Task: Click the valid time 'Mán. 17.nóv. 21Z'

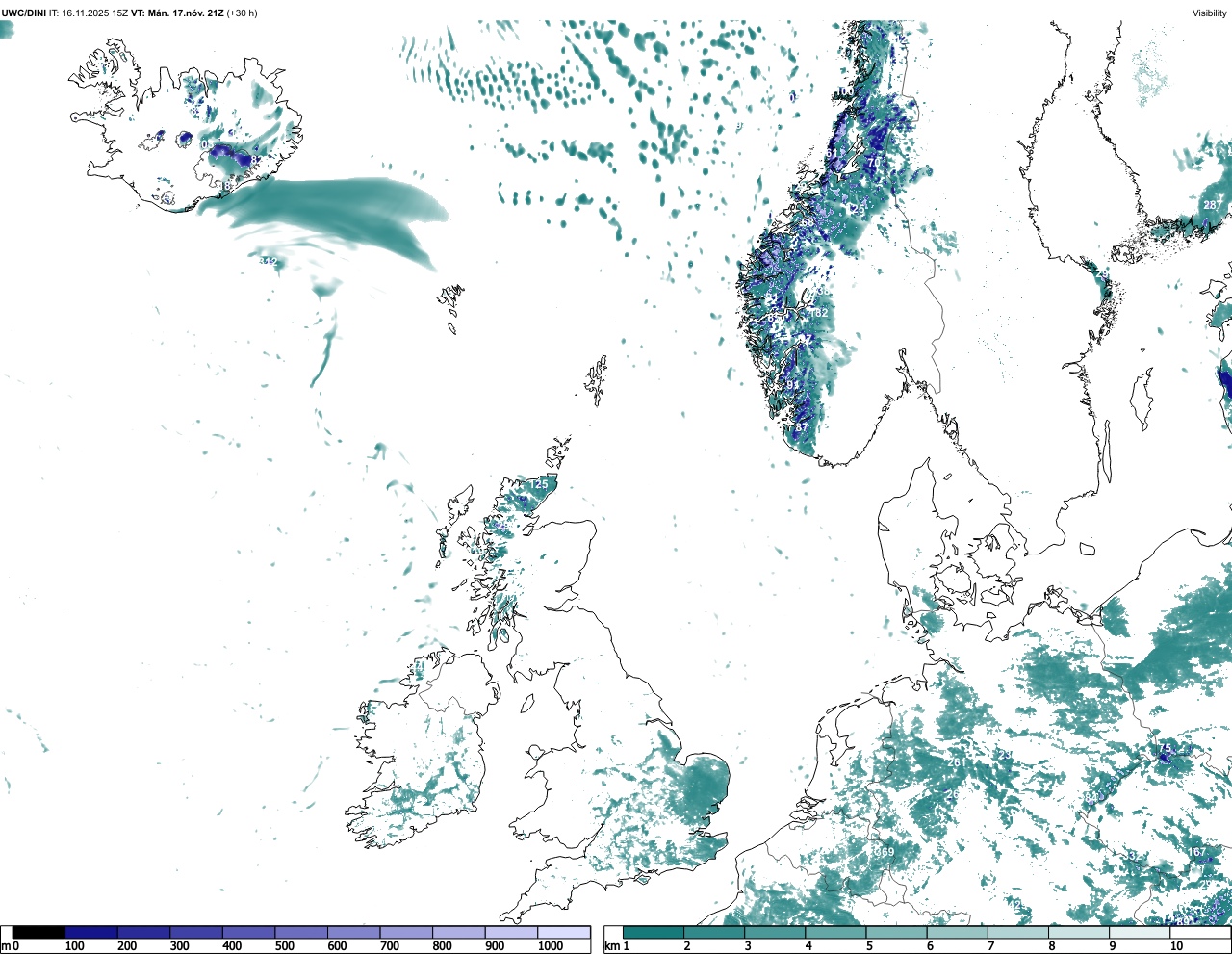Action: (x=185, y=13)
